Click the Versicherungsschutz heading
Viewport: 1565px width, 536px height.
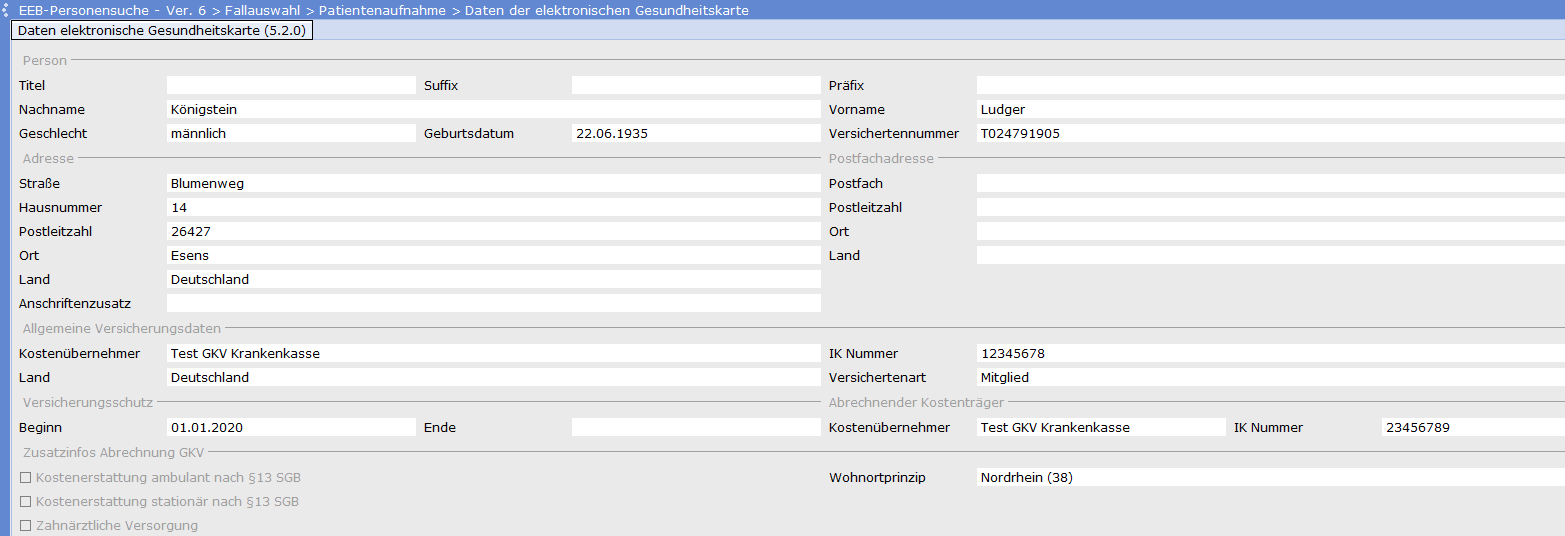88,403
